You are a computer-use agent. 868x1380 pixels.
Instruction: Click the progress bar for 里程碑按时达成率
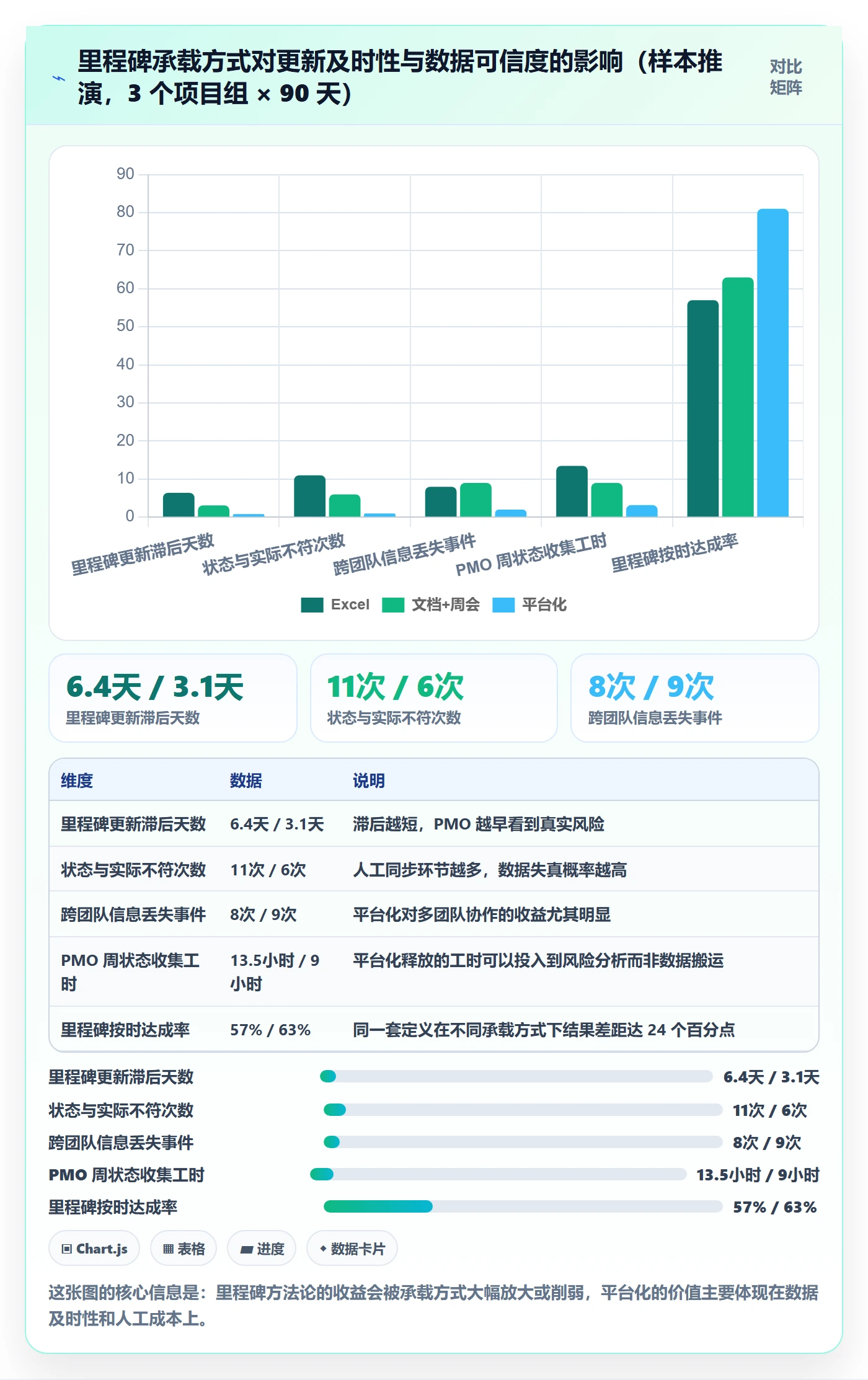tap(523, 1206)
